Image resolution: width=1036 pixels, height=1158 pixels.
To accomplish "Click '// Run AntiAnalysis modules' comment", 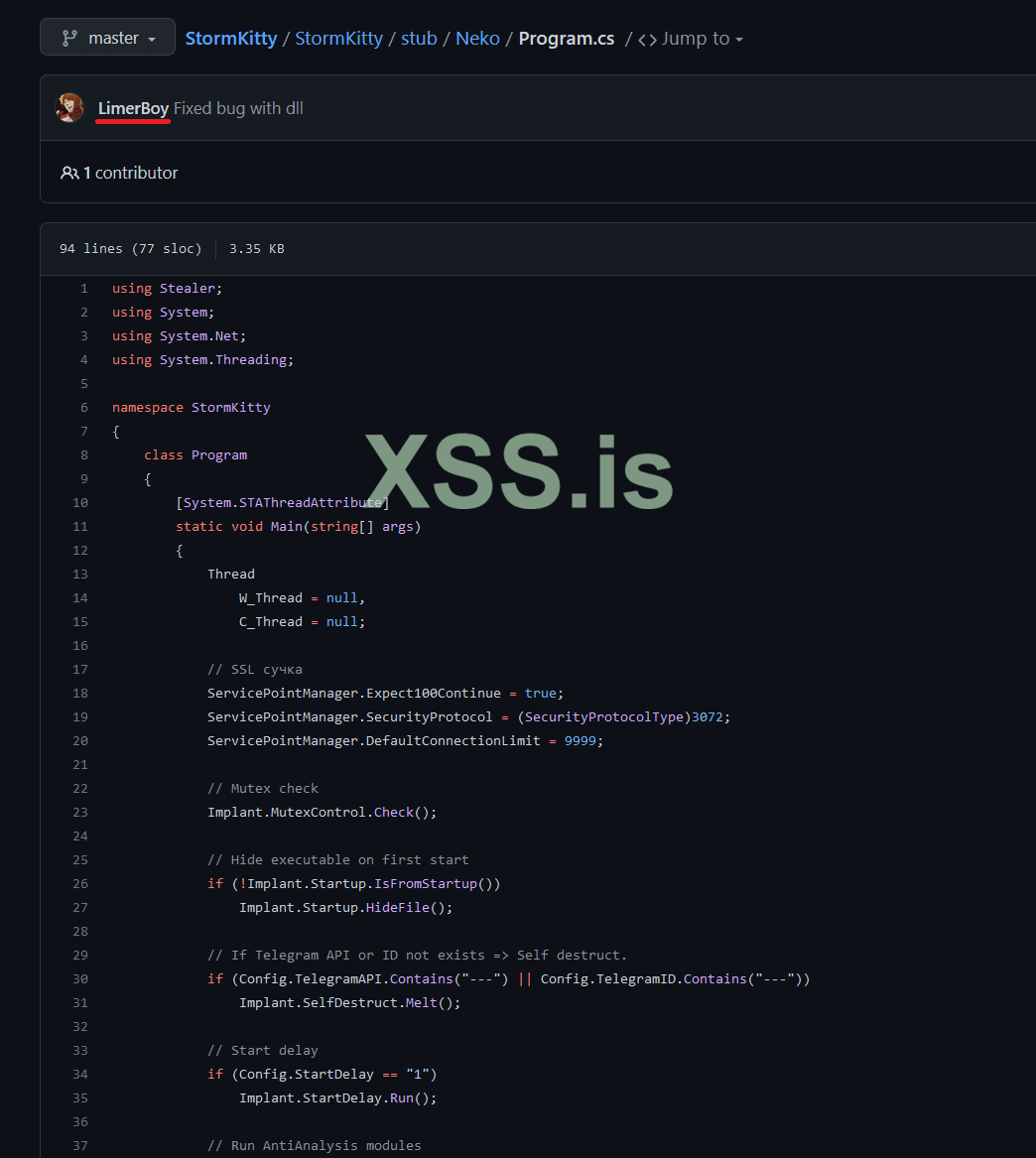I will [x=315, y=1146].
